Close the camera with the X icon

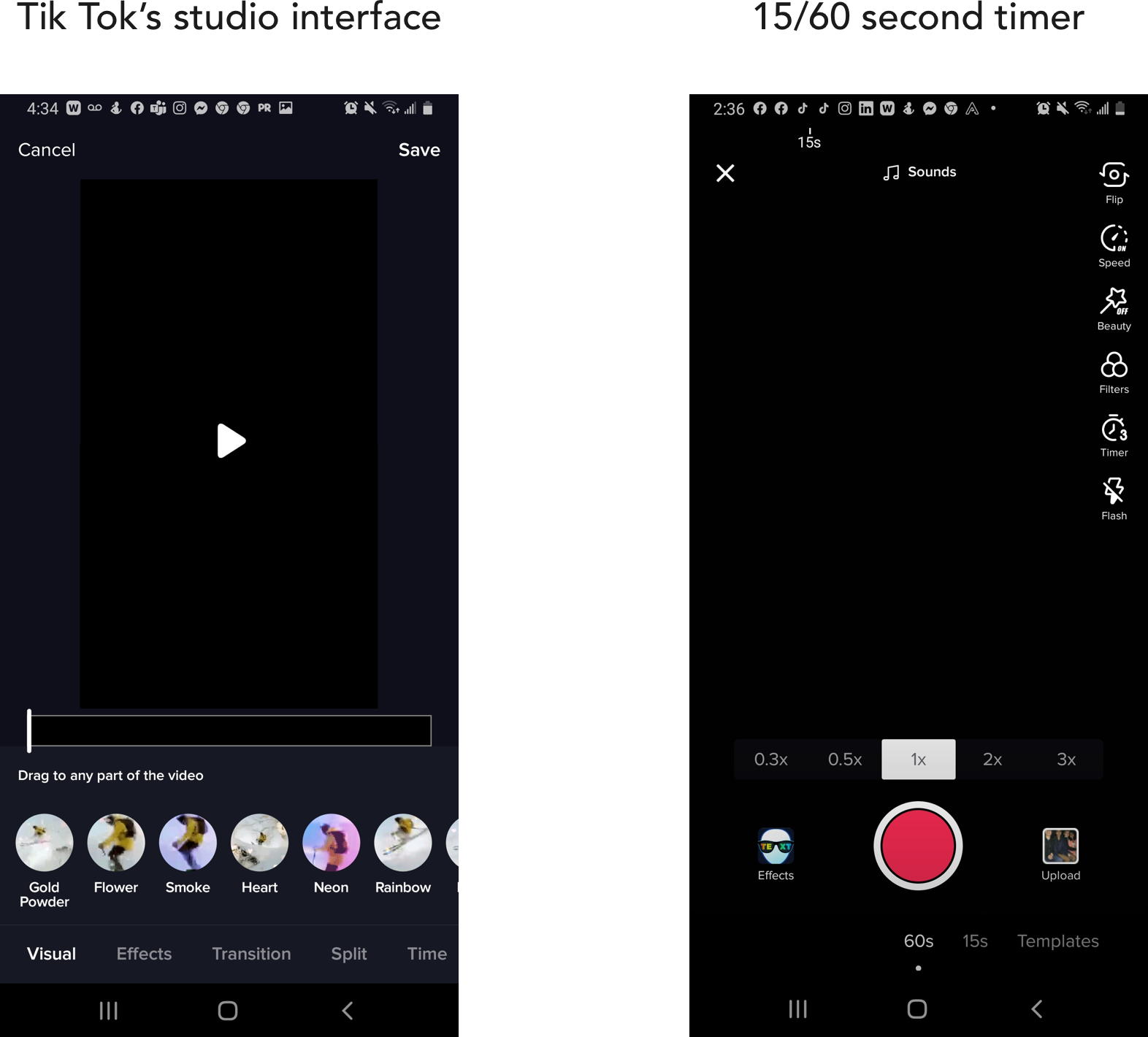725,173
